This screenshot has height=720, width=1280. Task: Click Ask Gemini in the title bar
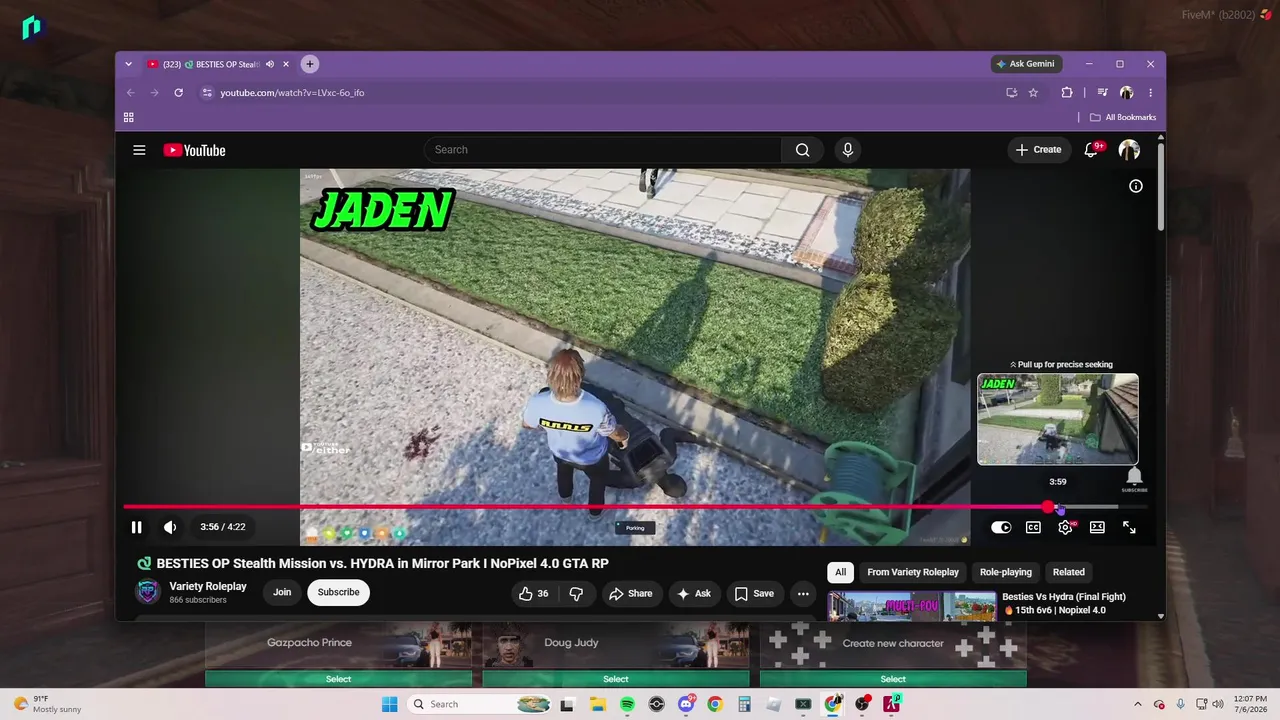coord(1025,64)
